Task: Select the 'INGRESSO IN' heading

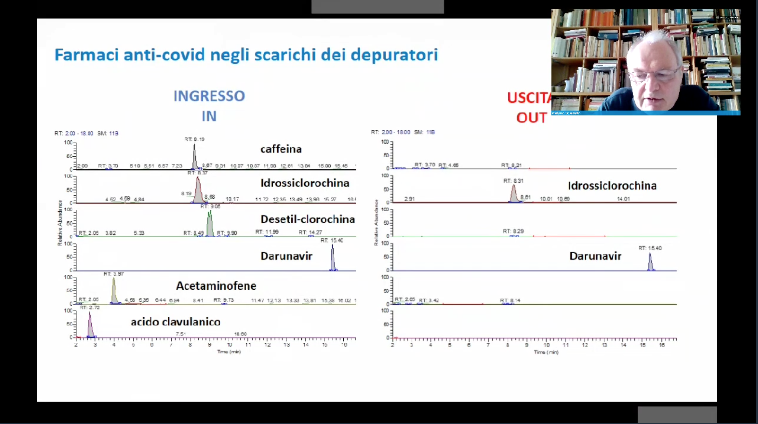Action: coord(208,104)
